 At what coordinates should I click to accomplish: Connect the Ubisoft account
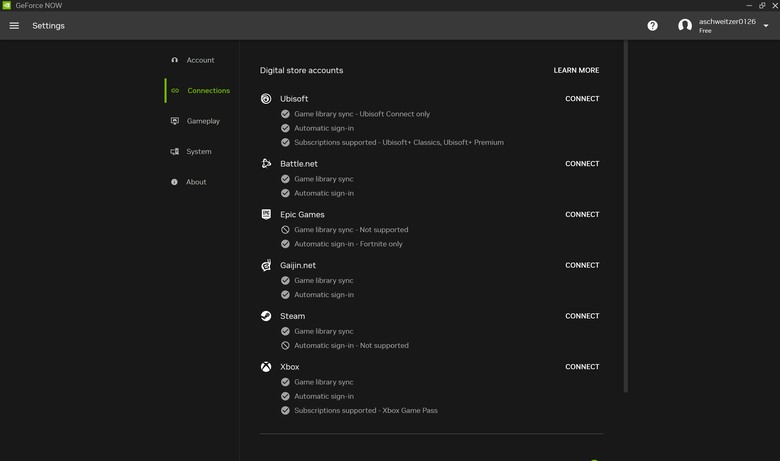(x=582, y=98)
